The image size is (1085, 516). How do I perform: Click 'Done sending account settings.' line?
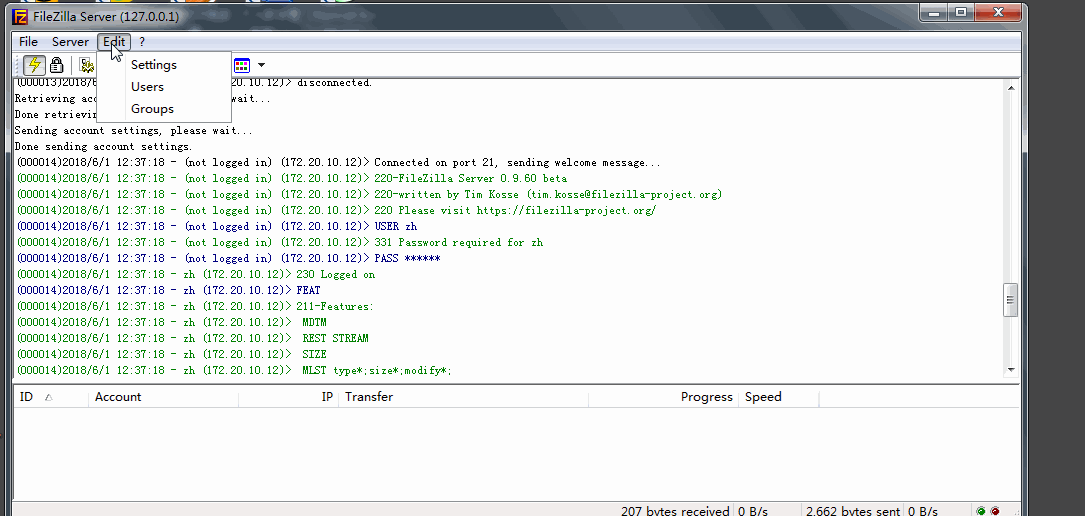tap(104, 147)
